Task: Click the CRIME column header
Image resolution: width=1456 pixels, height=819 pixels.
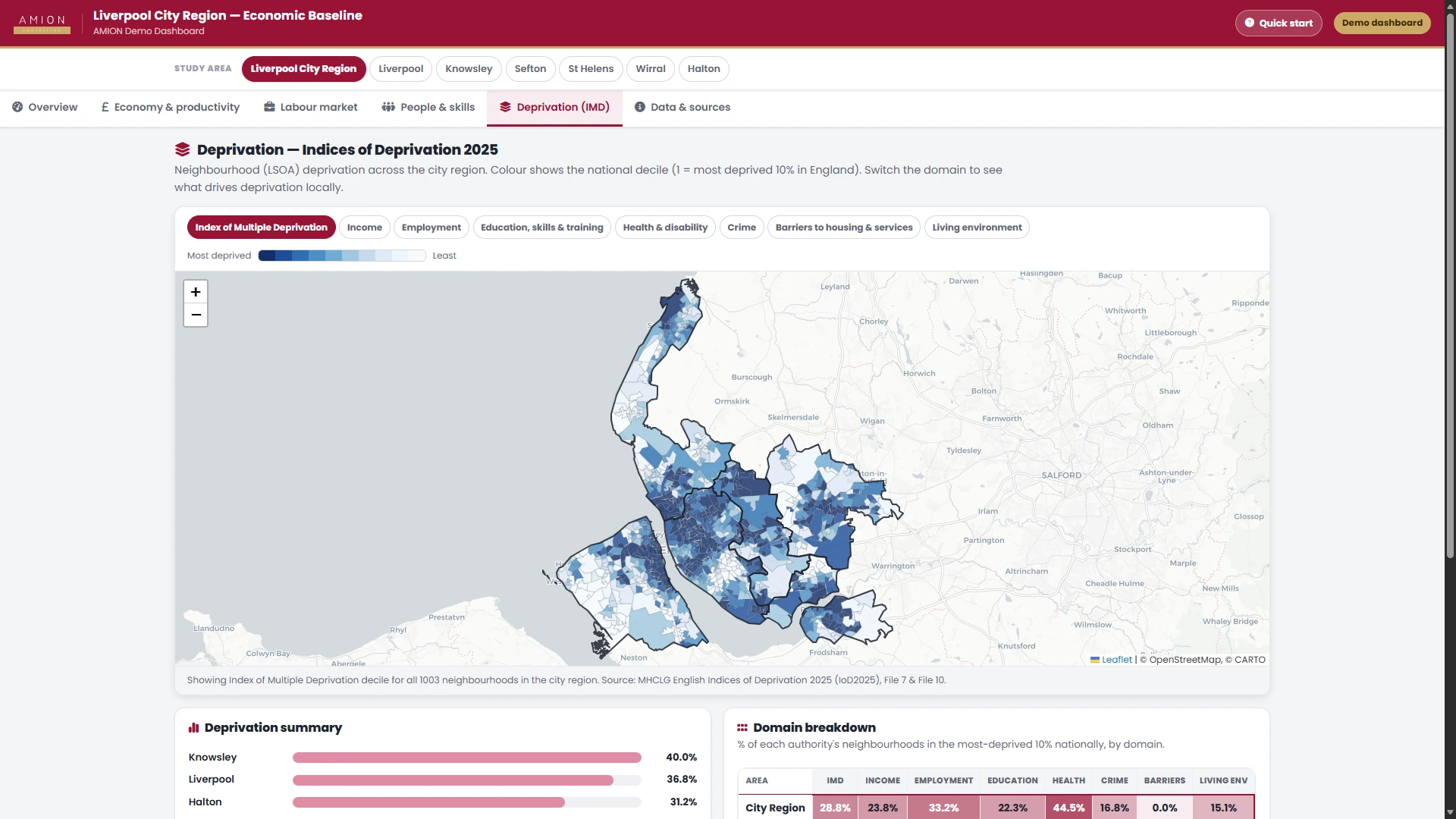Action: point(1115,781)
